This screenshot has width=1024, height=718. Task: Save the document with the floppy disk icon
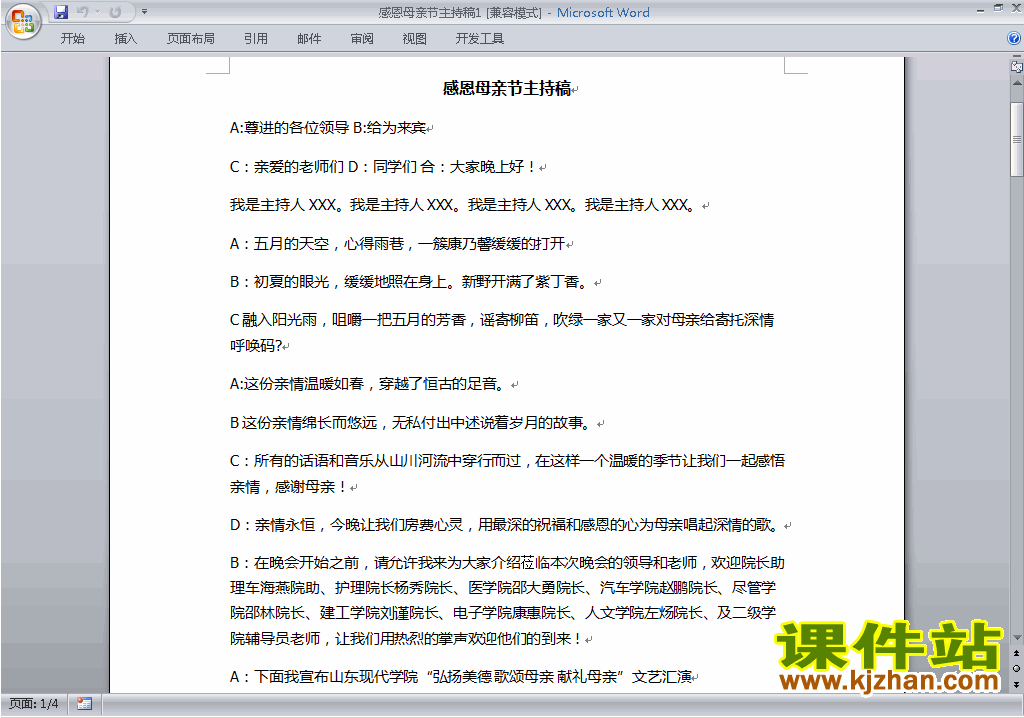coord(61,12)
